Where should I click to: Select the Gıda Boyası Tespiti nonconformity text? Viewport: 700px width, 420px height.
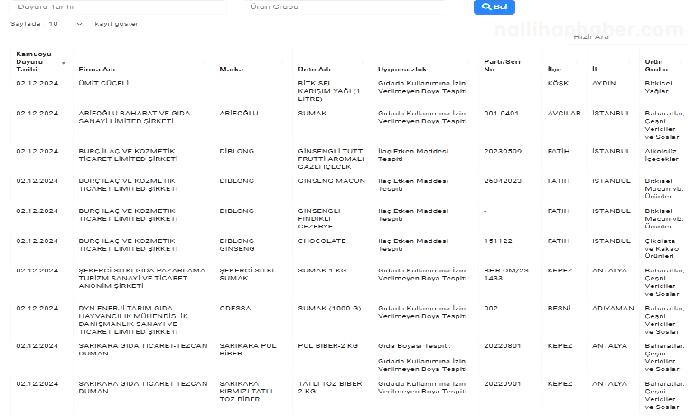pyautogui.click(x=414, y=346)
